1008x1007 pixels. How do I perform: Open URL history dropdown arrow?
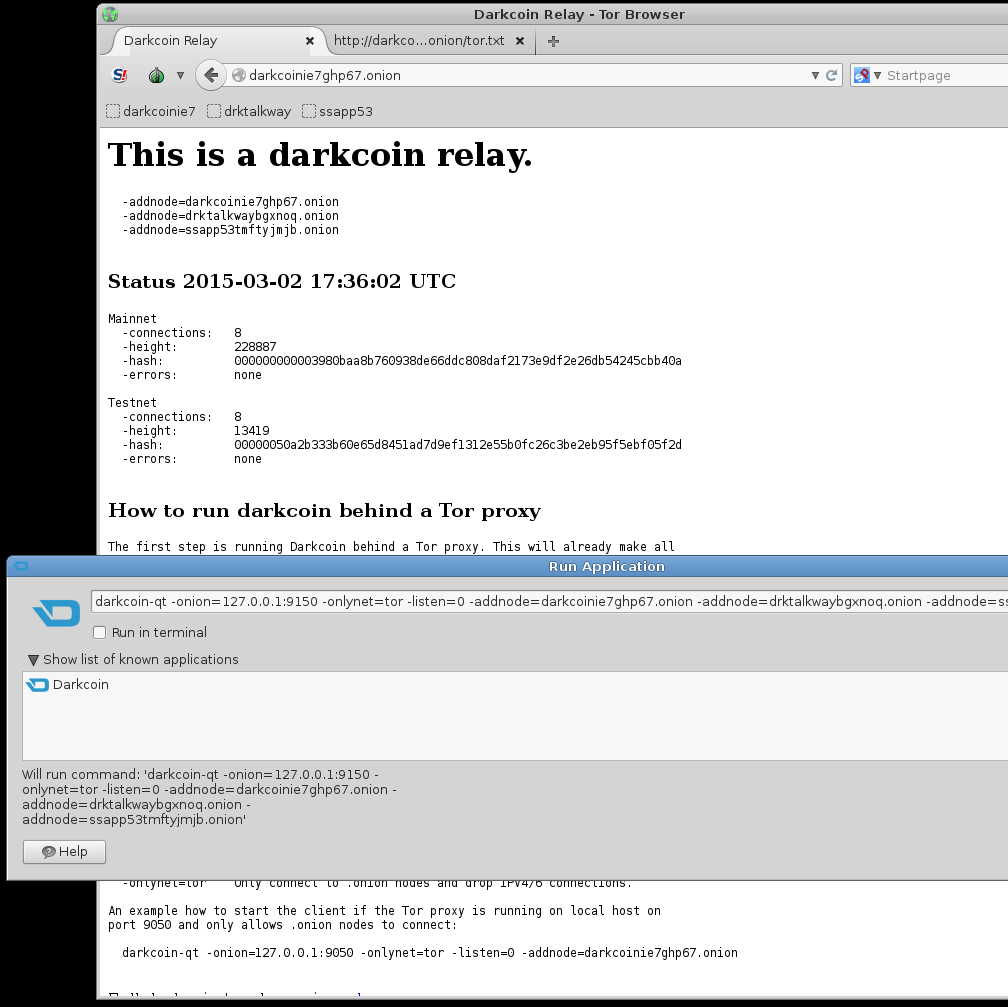coord(815,75)
